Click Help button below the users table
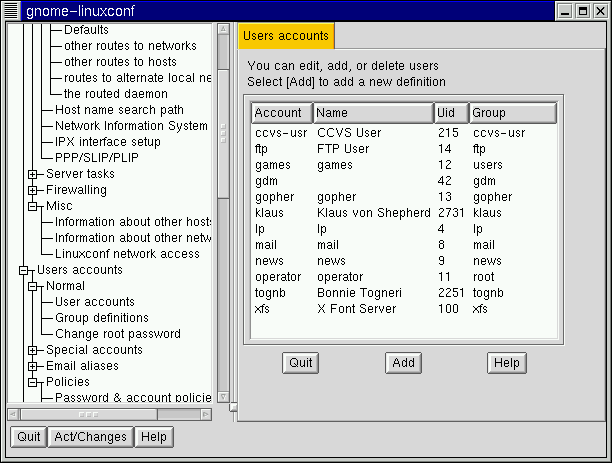The image size is (612, 463). (506, 363)
